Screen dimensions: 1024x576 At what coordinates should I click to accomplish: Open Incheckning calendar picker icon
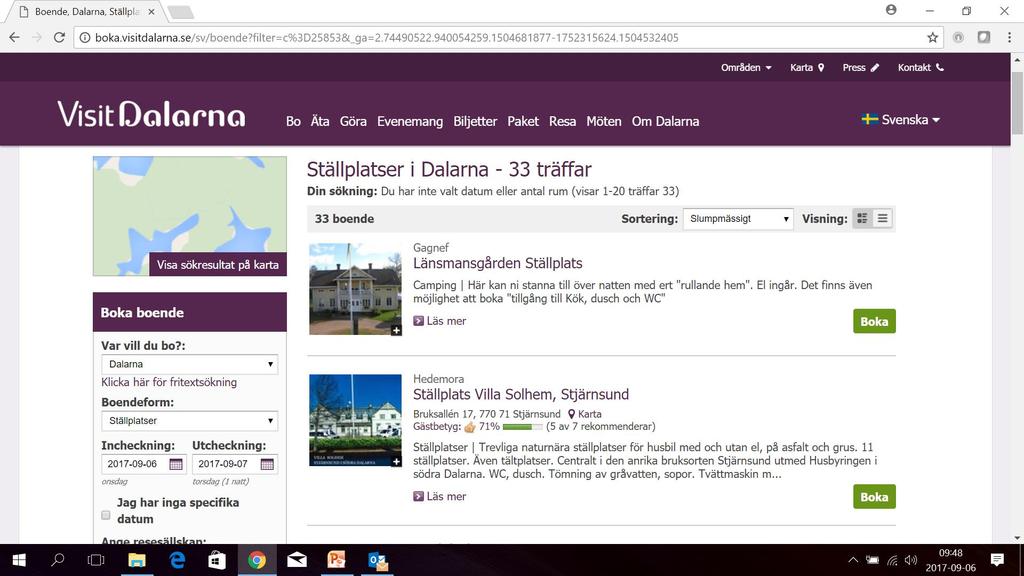pos(176,464)
